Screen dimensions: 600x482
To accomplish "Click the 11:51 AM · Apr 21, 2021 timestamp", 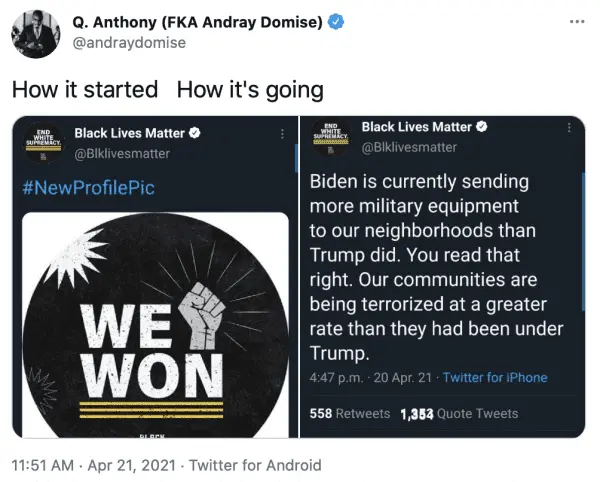I will tap(92, 465).
